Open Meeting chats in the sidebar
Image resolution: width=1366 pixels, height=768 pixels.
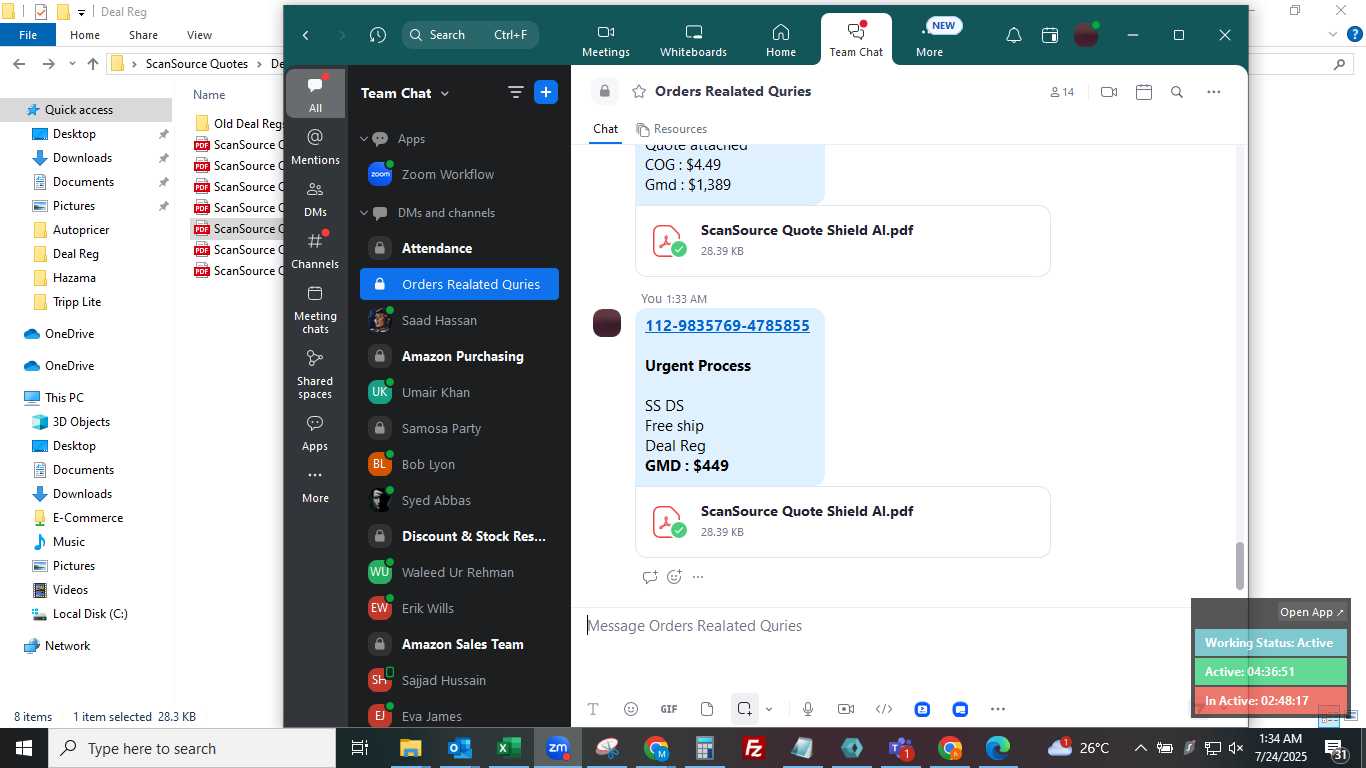coord(315,309)
